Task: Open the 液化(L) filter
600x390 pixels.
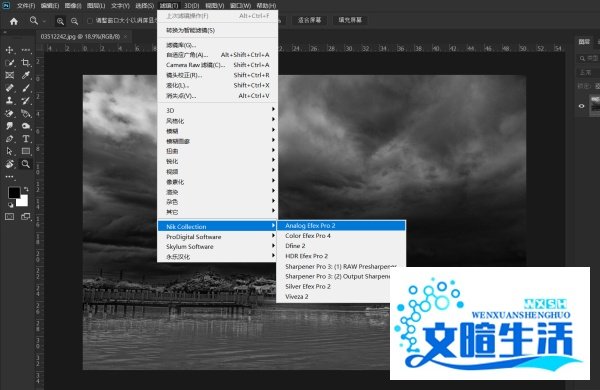Action: pos(217,85)
